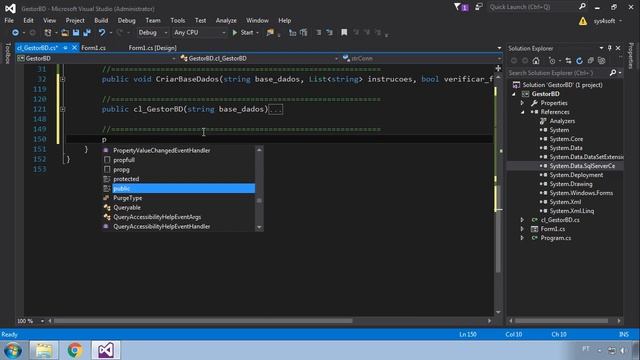Image resolution: width=640 pixels, height=360 pixels.
Task: Open the Start button dropdown arrow
Action: [258, 33]
